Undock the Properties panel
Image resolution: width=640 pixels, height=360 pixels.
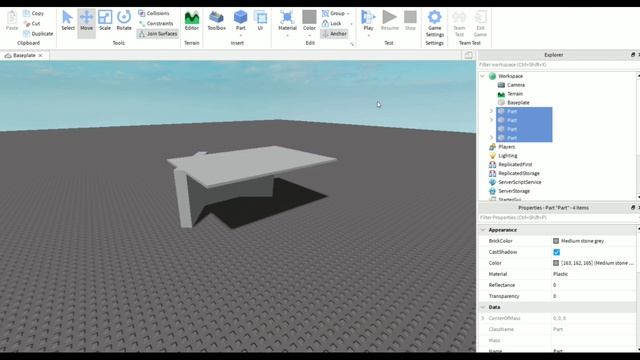[x=633, y=208]
